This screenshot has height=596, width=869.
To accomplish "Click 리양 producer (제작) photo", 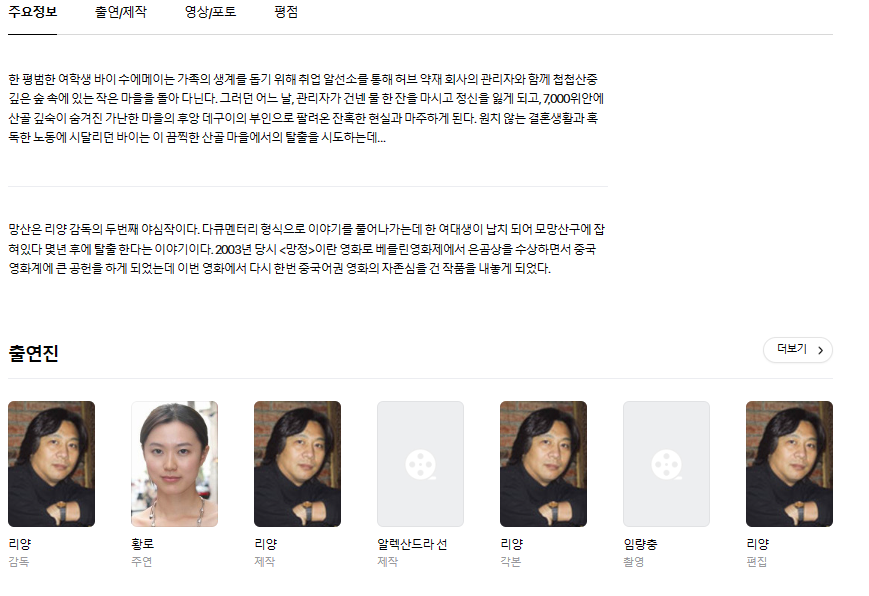I will (298, 464).
